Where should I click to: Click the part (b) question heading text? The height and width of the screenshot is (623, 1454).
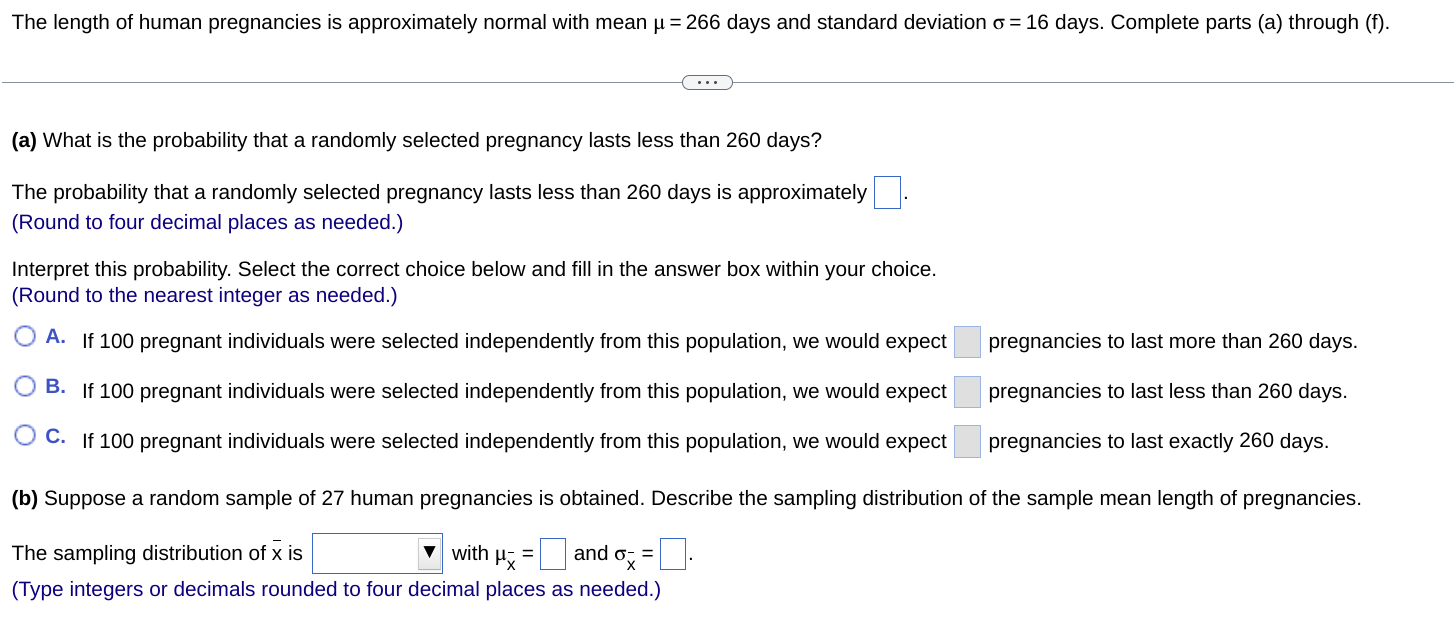coord(685,498)
